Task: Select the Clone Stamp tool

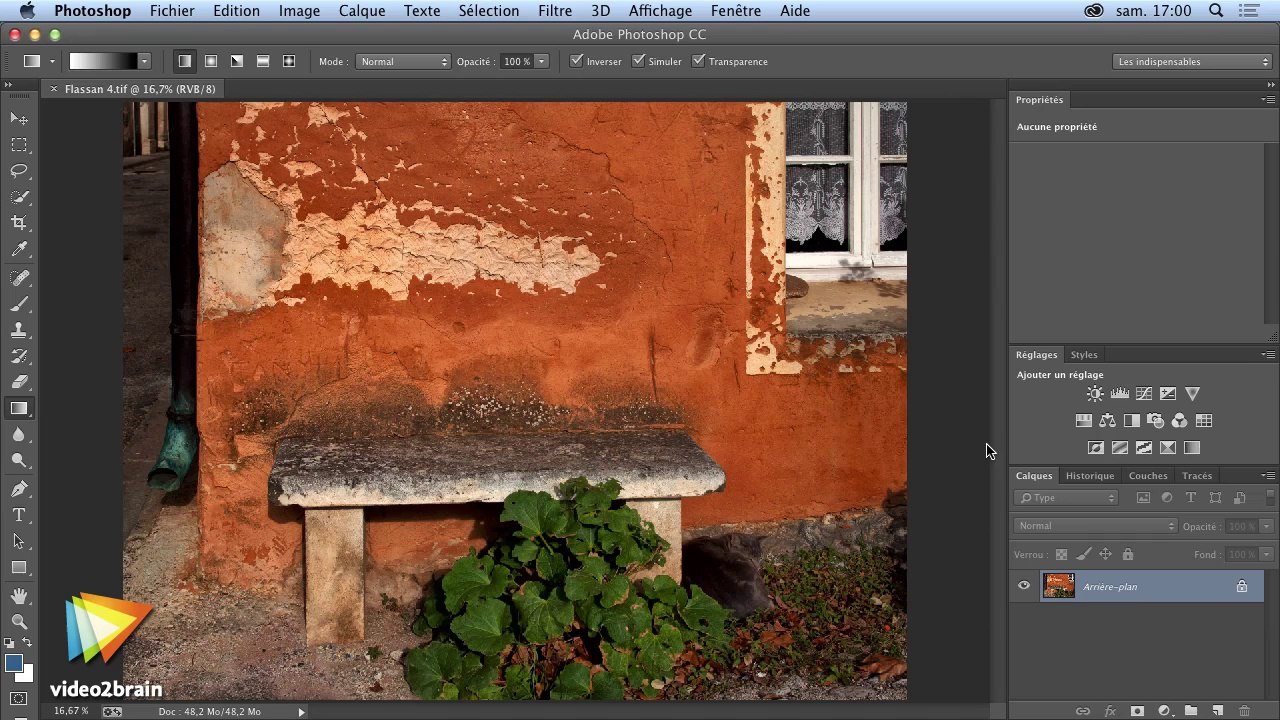Action: pyautogui.click(x=19, y=329)
